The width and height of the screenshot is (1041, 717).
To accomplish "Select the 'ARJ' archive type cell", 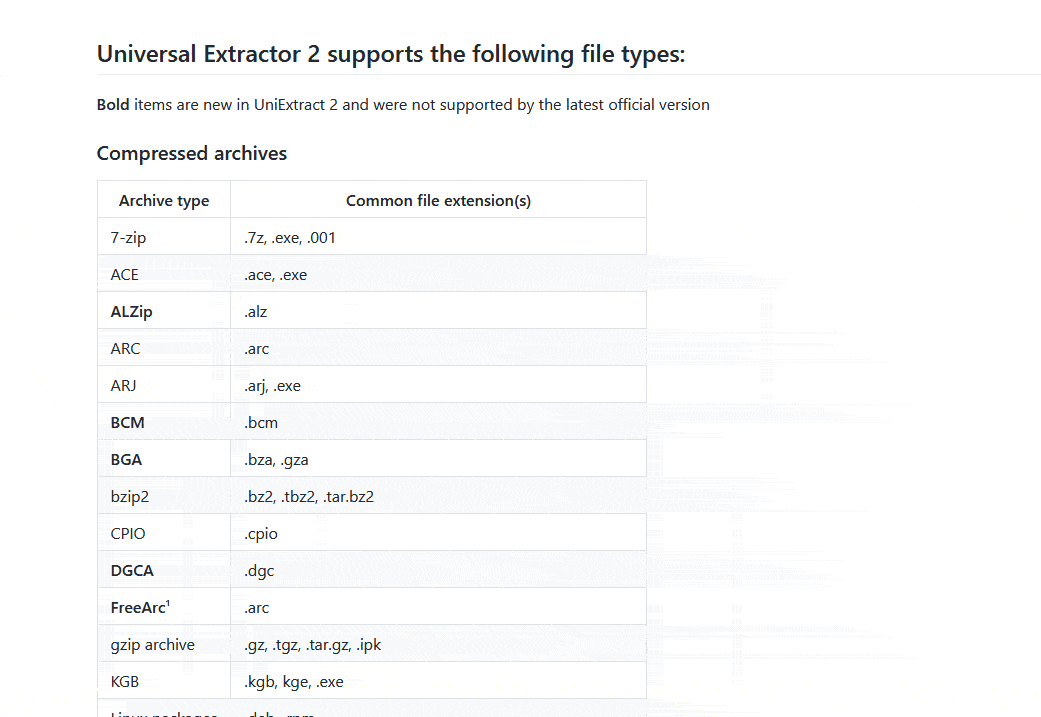I will (164, 385).
